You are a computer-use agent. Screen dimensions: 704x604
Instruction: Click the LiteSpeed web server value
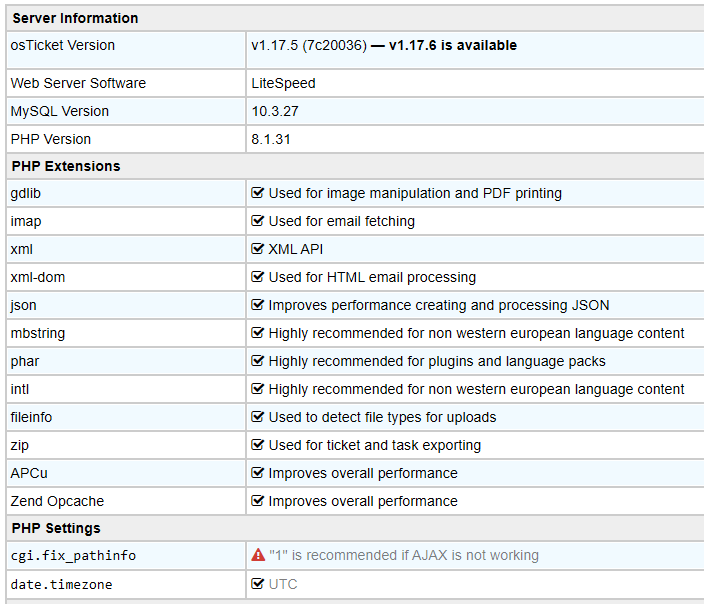pyautogui.click(x=283, y=83)
